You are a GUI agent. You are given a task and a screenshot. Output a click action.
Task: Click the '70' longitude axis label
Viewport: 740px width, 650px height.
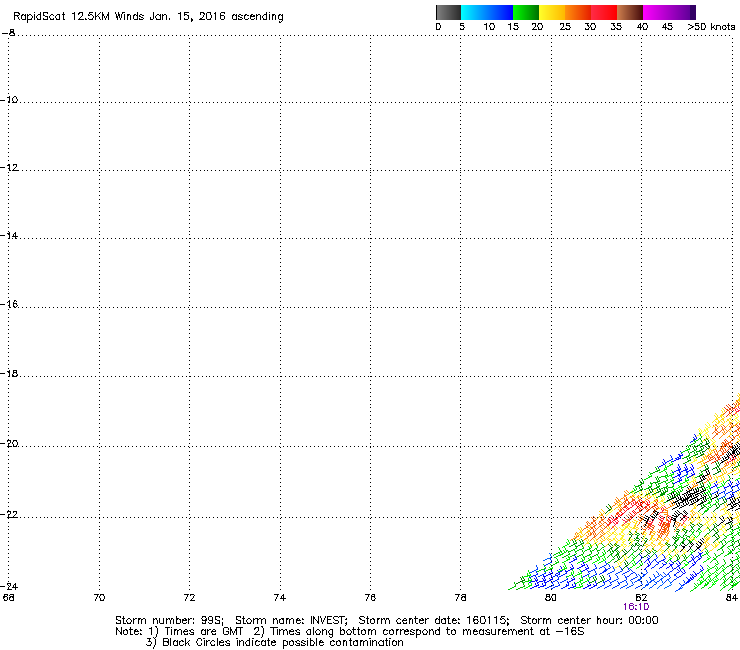pyautogui.click(x=99, y=598)
